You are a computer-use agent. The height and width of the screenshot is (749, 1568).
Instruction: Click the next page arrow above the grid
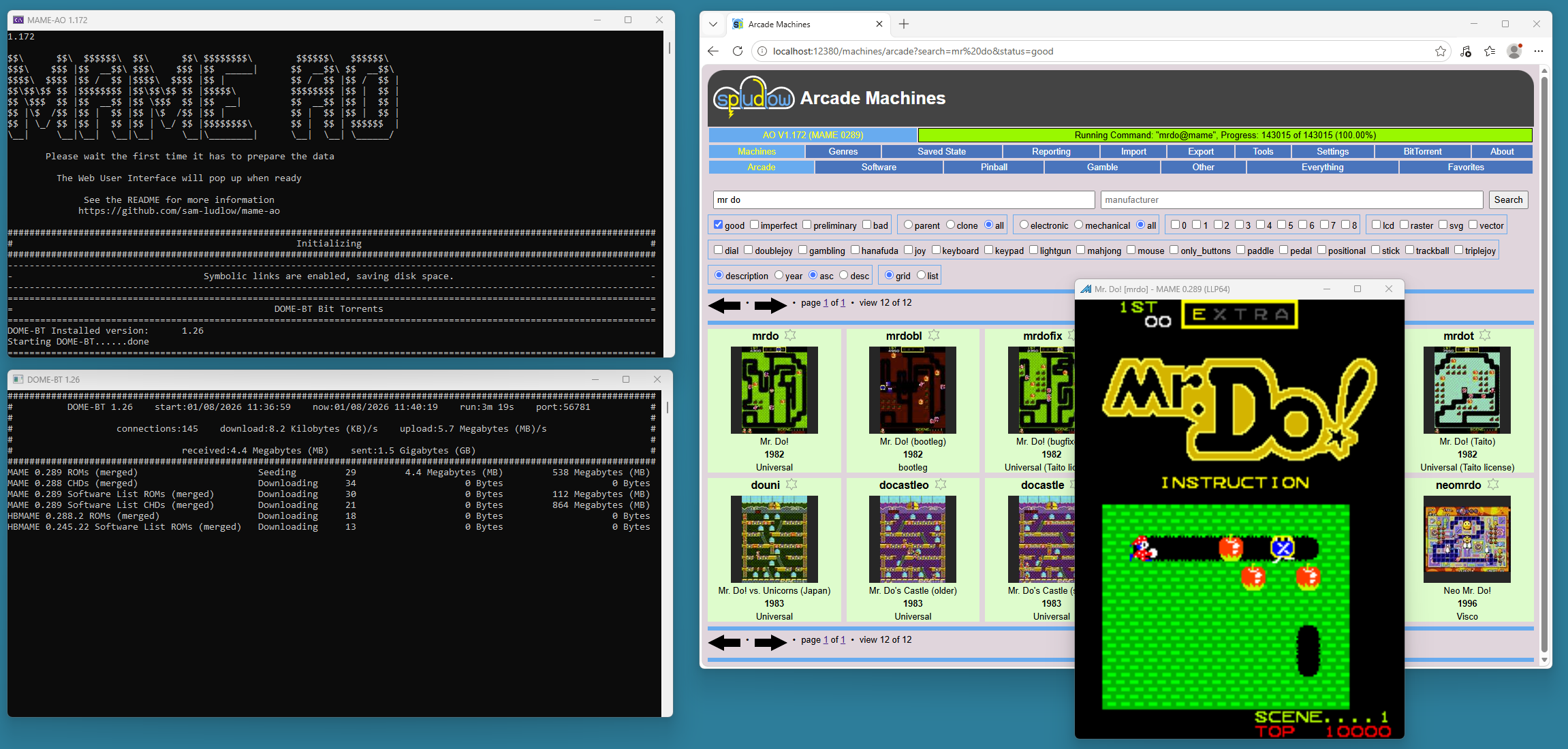click(x=770, y=305)
